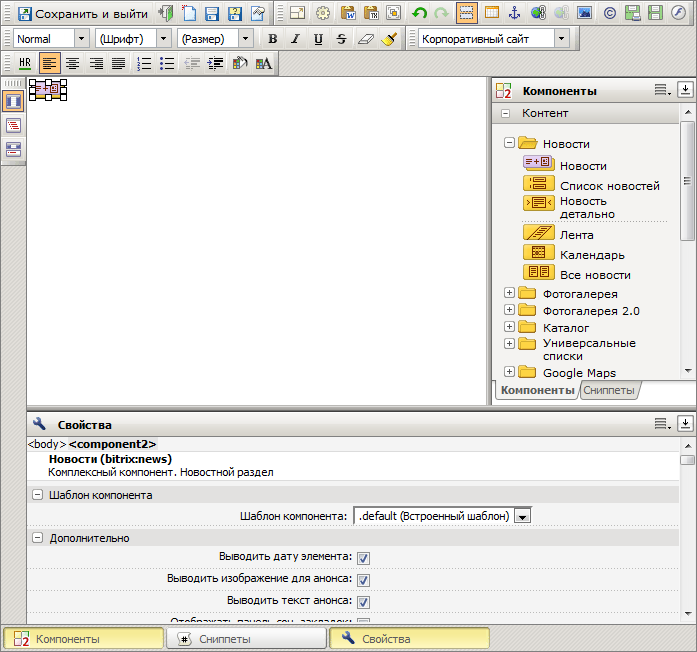Click Сохранить и выйти
Viewport: 697px width, 652px height.
tap(83, 14)
